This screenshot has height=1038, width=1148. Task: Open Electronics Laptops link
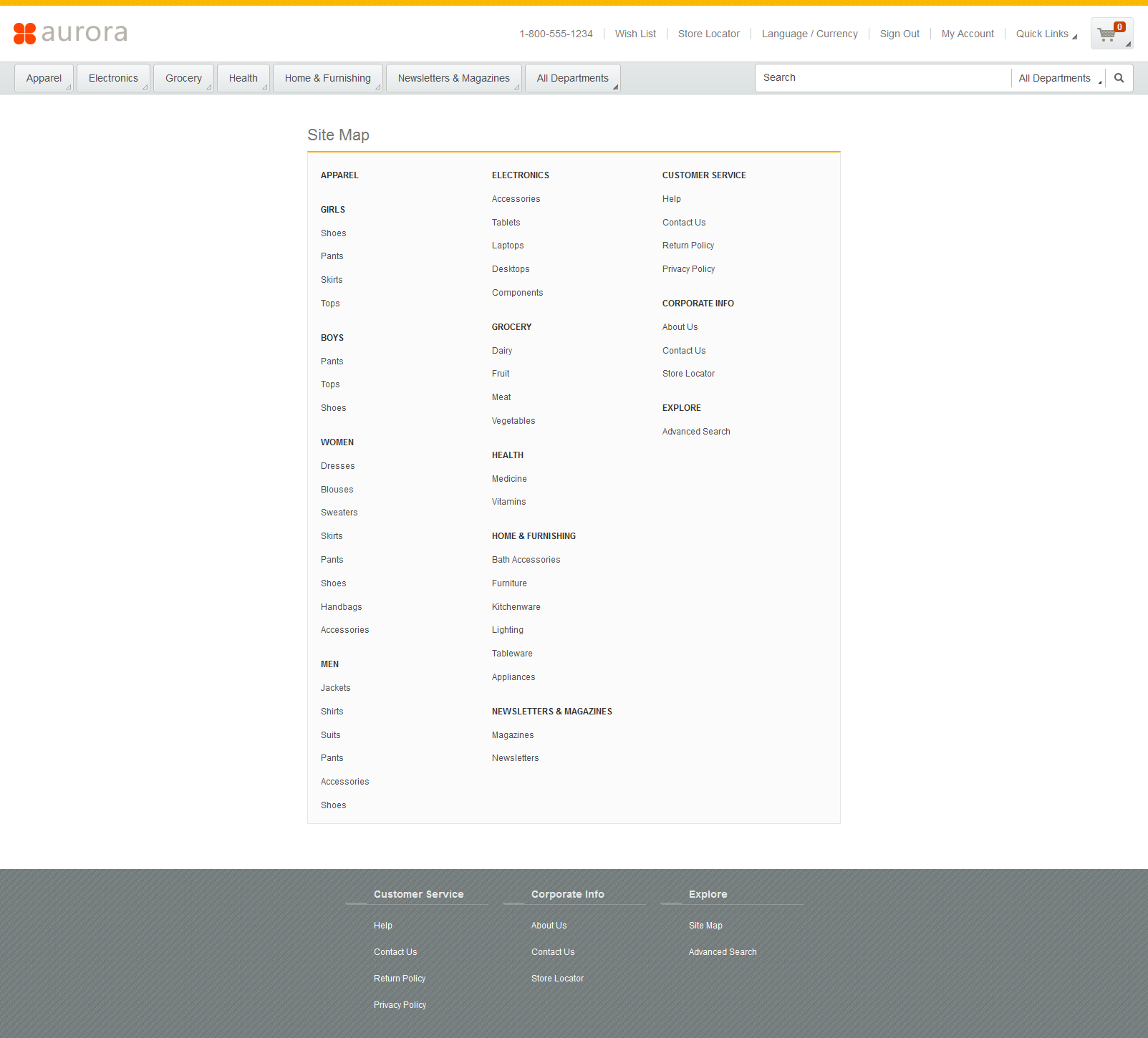[x=508, y=246]
